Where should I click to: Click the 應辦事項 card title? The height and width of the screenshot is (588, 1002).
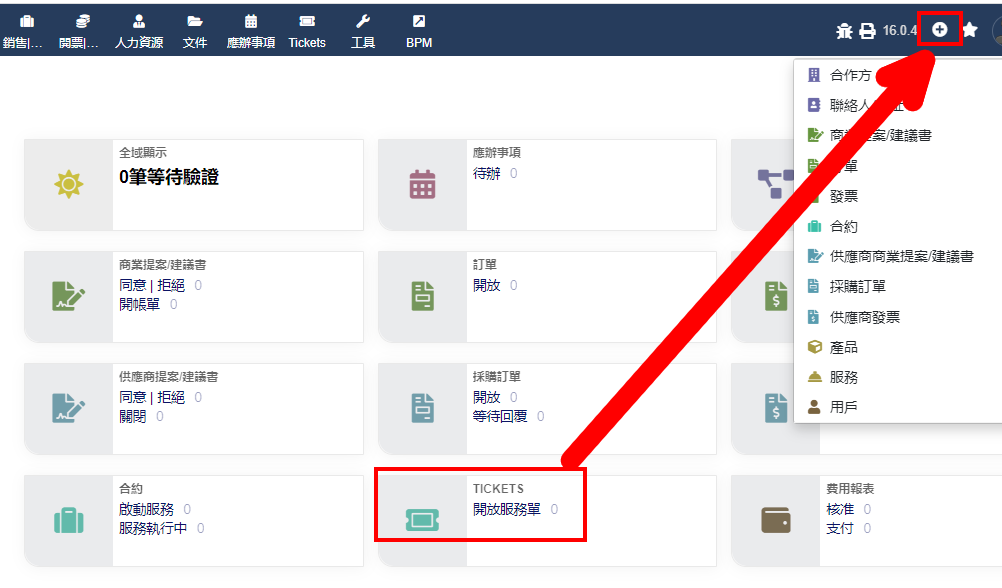point(497,152)
